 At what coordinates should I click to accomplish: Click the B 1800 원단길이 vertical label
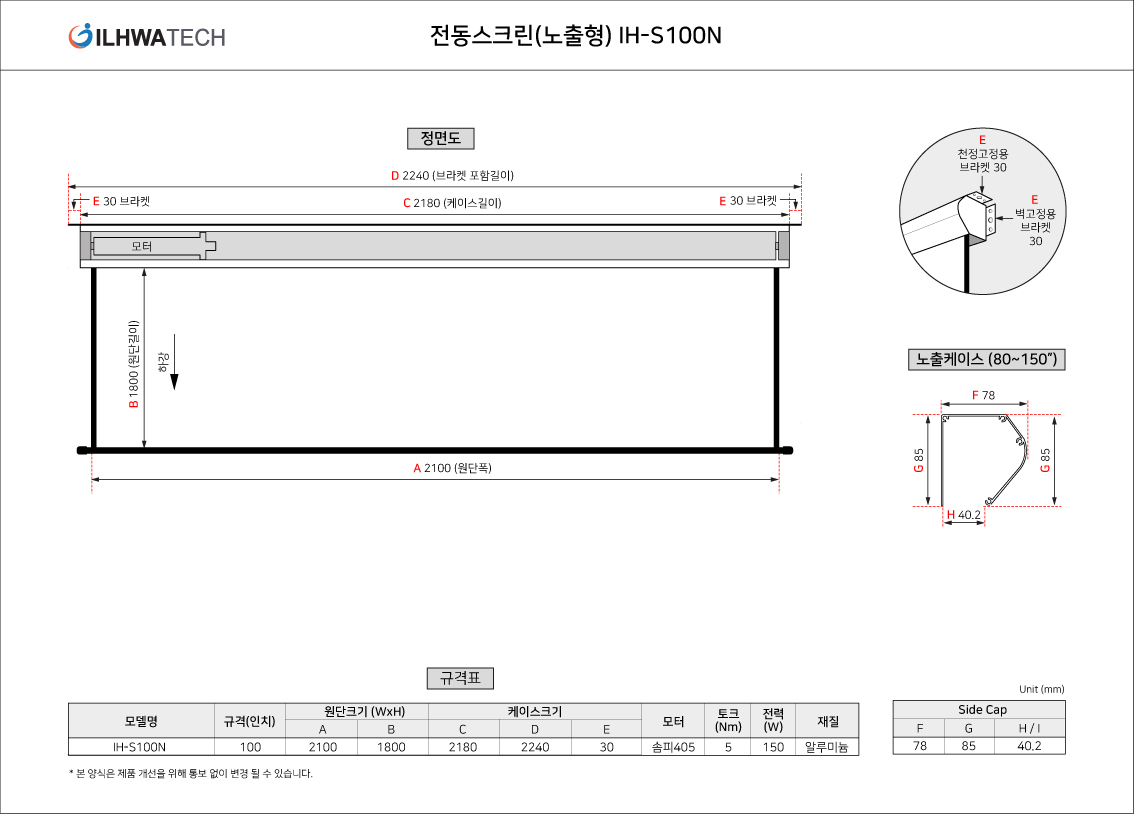[133, 365]
